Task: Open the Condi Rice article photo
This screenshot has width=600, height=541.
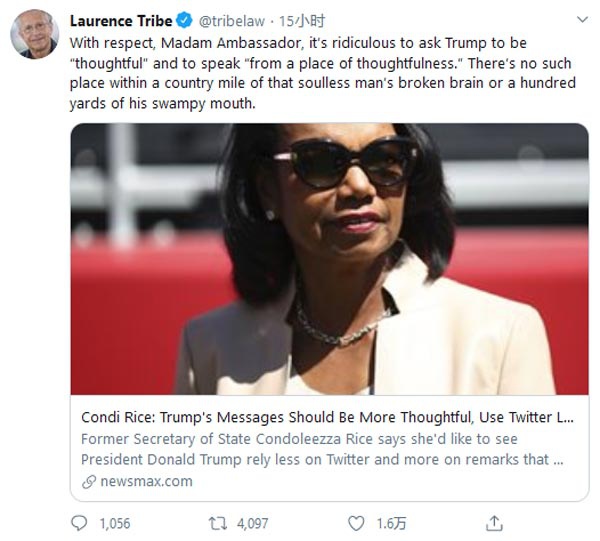Action: [329, 258]
